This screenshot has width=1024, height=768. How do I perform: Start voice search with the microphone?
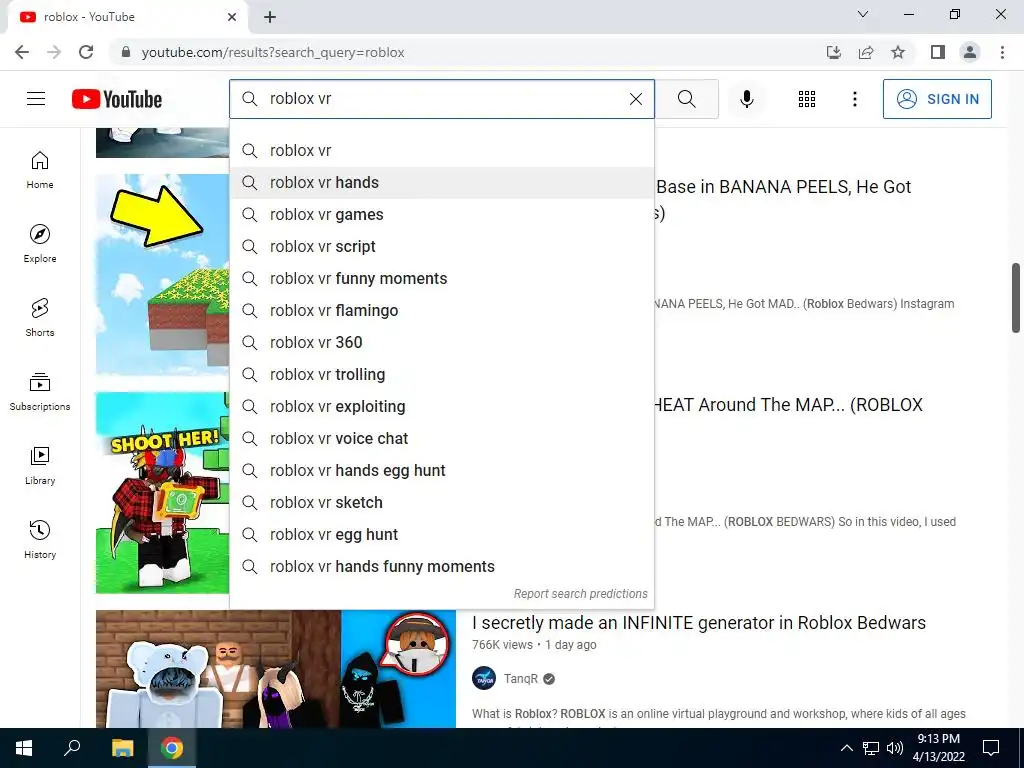point(746,99)
